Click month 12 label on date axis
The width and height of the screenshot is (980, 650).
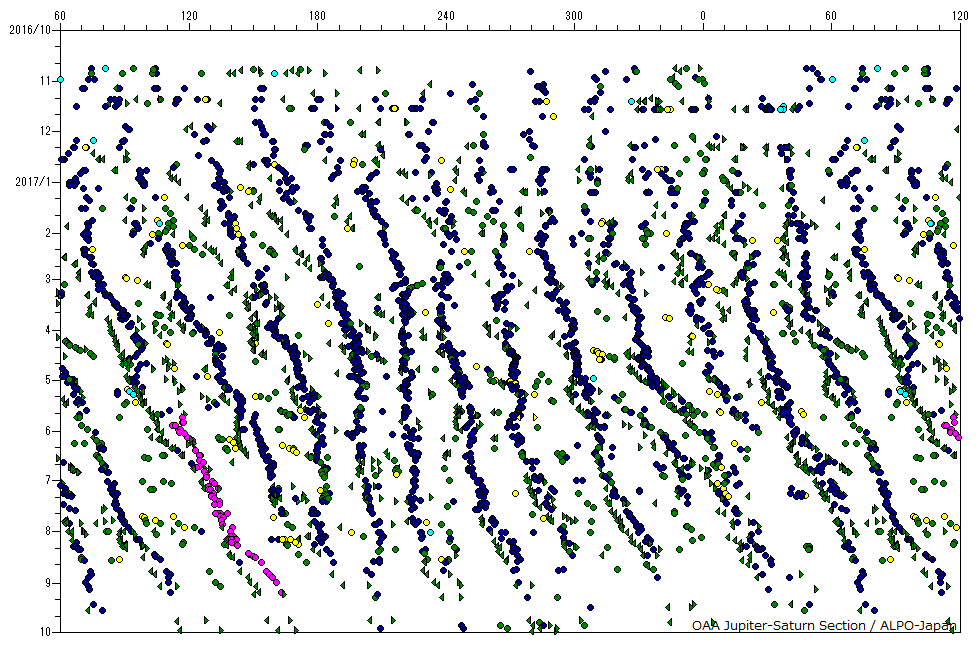[45, 131]
